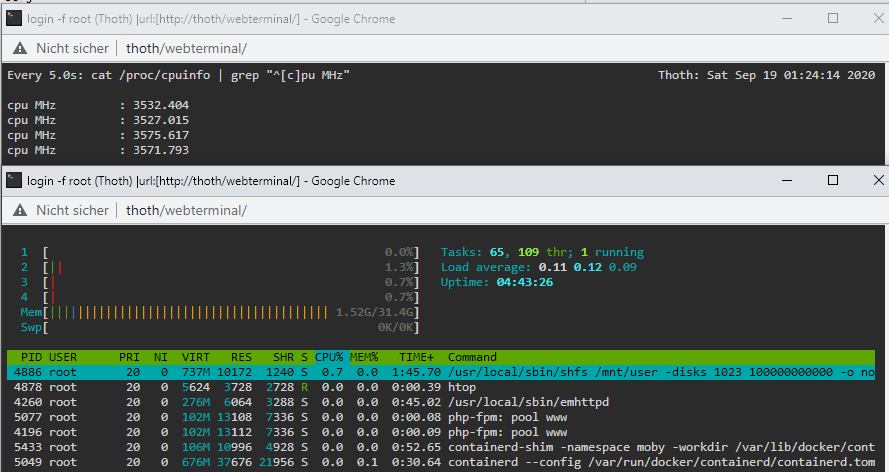Select the emhttpd process row
This screenshot has height=472, width=889.
tap(441, 402)
